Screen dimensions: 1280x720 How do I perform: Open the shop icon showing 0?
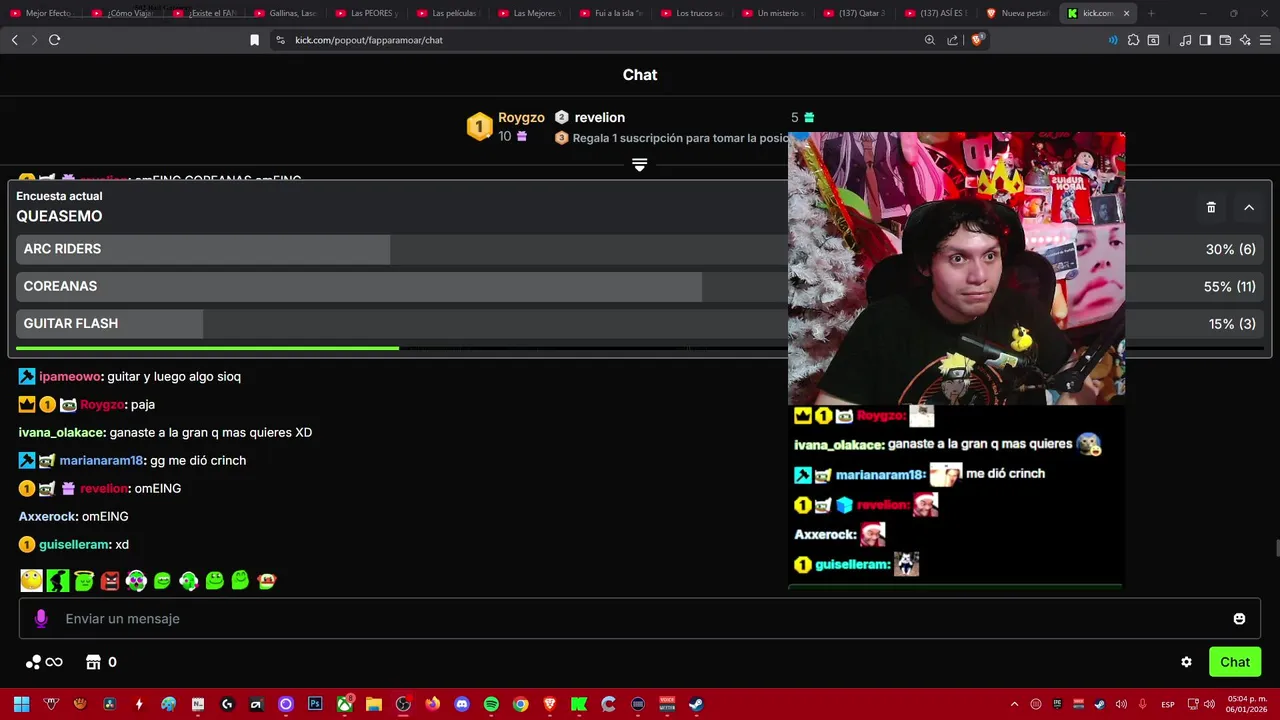pos(101,662)
